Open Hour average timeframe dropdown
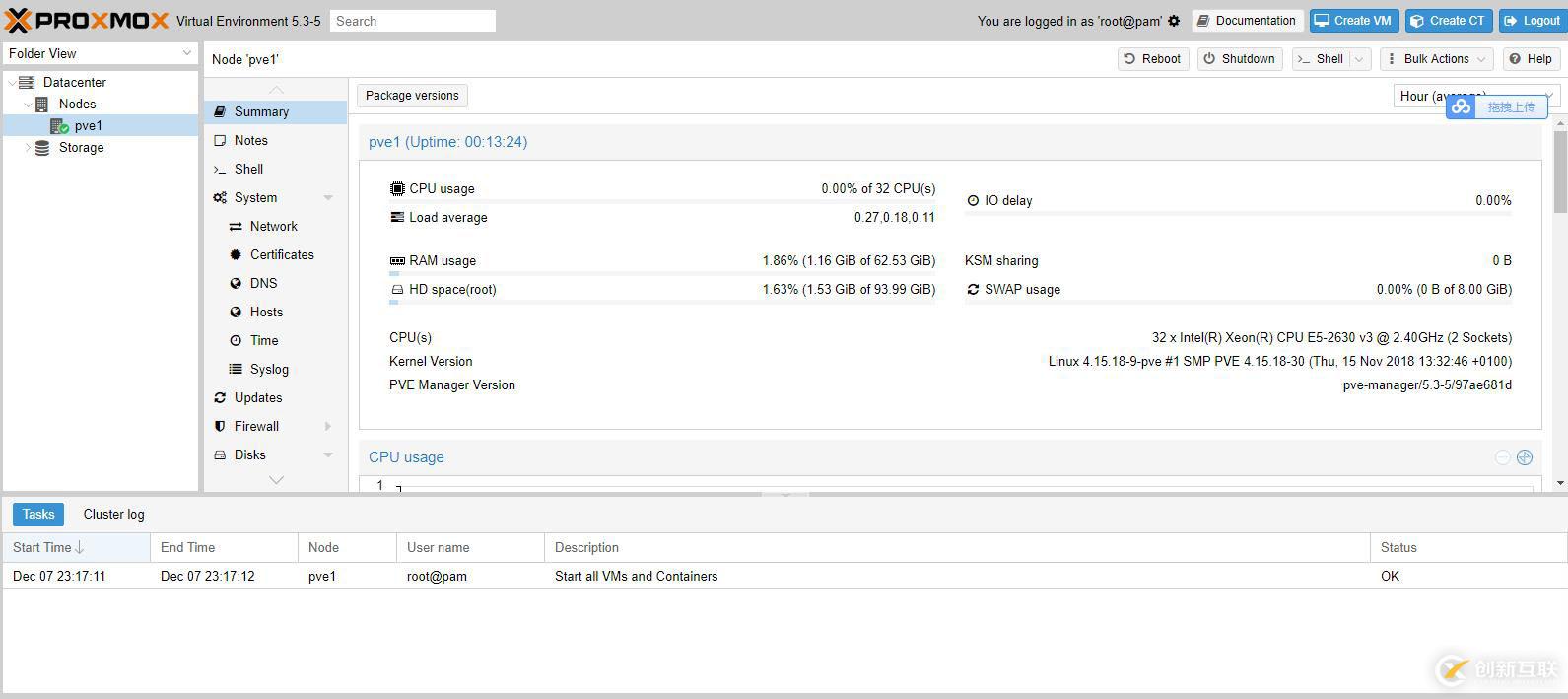 pos(1475,96)
